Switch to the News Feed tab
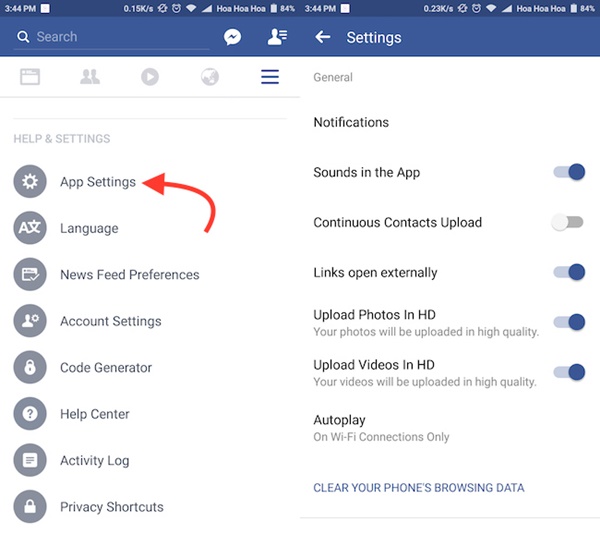 tap(30, 77)
